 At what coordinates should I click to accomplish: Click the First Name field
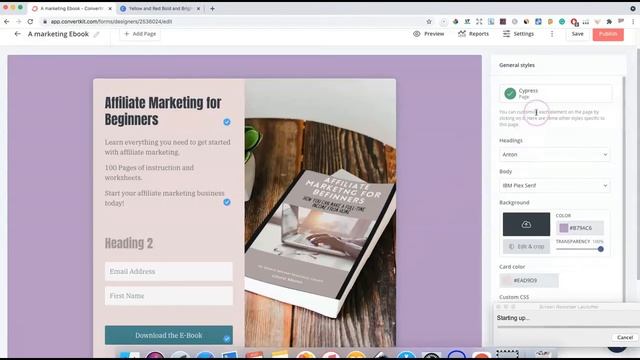click(x=169, y=296)
